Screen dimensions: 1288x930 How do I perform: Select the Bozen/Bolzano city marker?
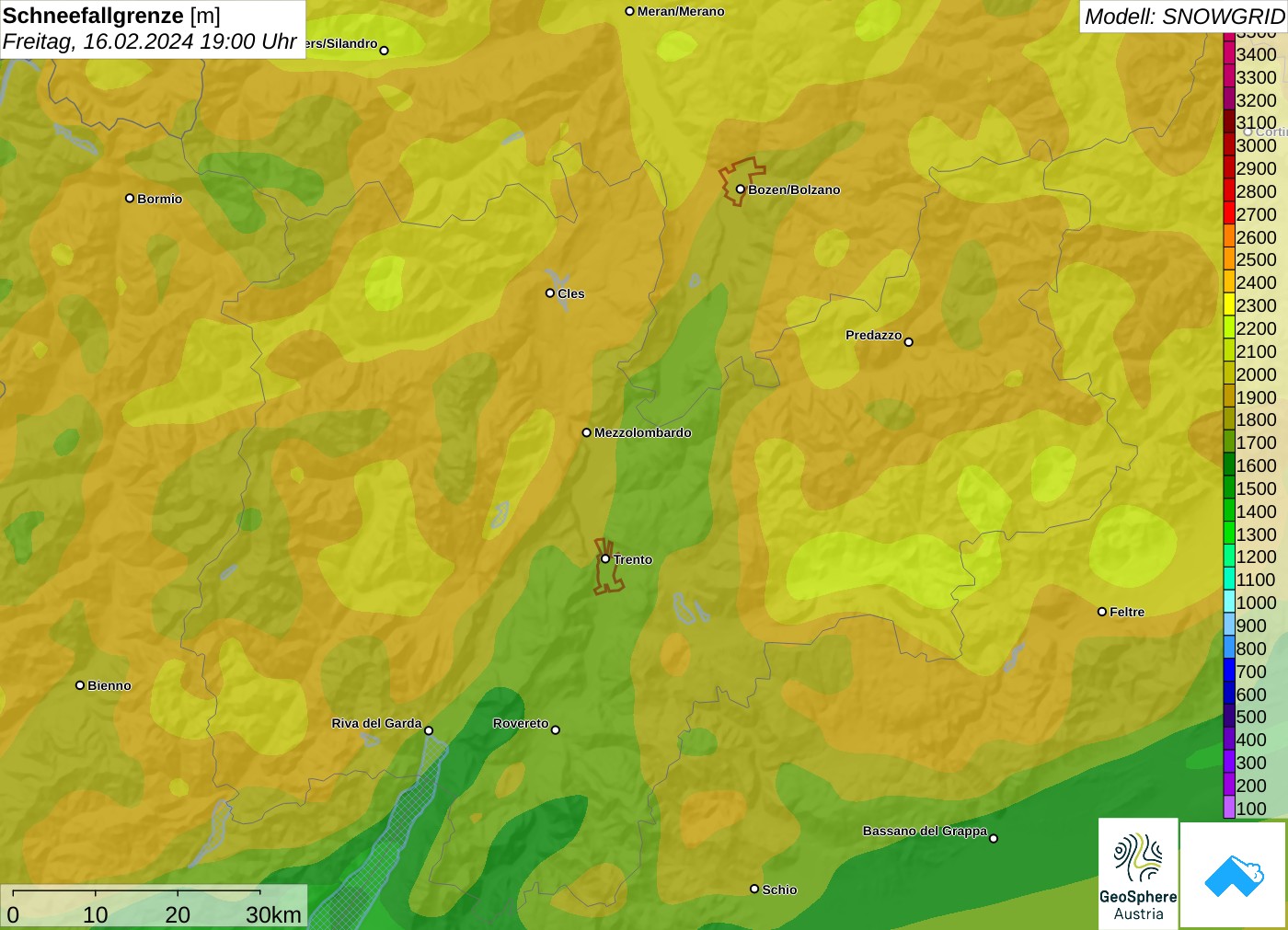click(x=740, y=189)
